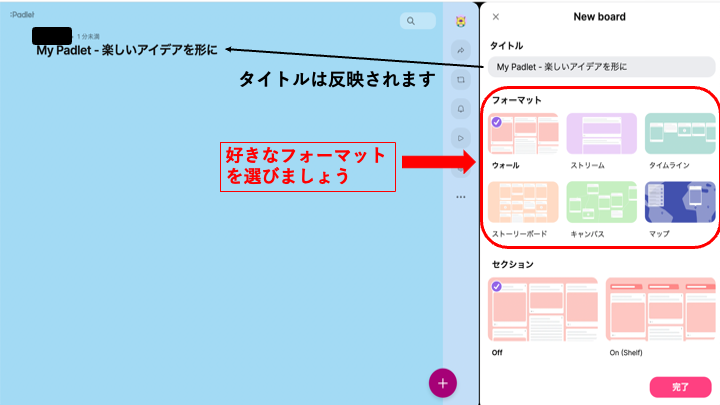The width and height of the screenshot is (720, 405).
Task: Click the user avatar icon in the sidebar
Action: (460, 21)
